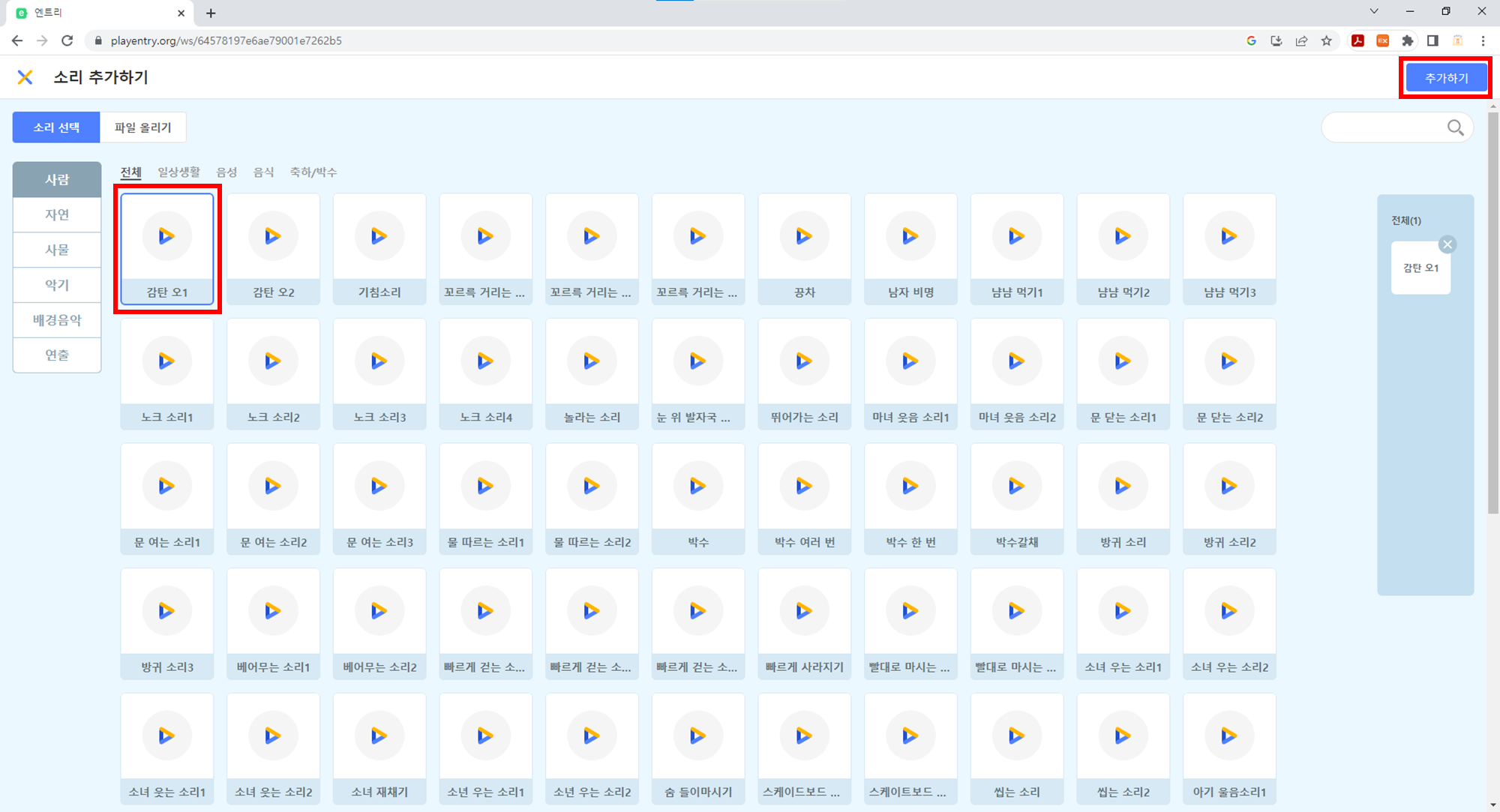This screenshot has height=812, width=1500.
Task: Bookmark this page with star icon
Action: [1327, 40]
